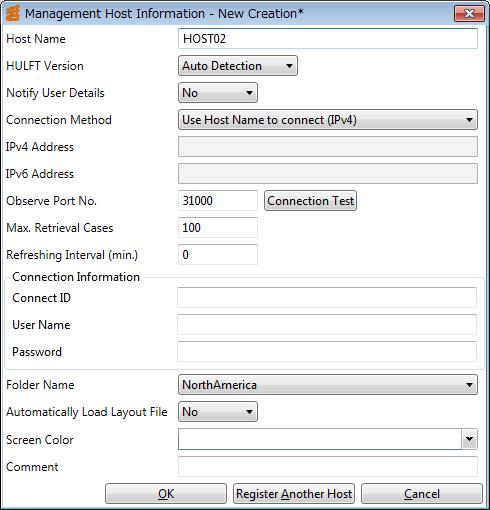The height and width of the screenshot is (510, 490).
Task: Click the Password input field
Action: tap(327, 352)
